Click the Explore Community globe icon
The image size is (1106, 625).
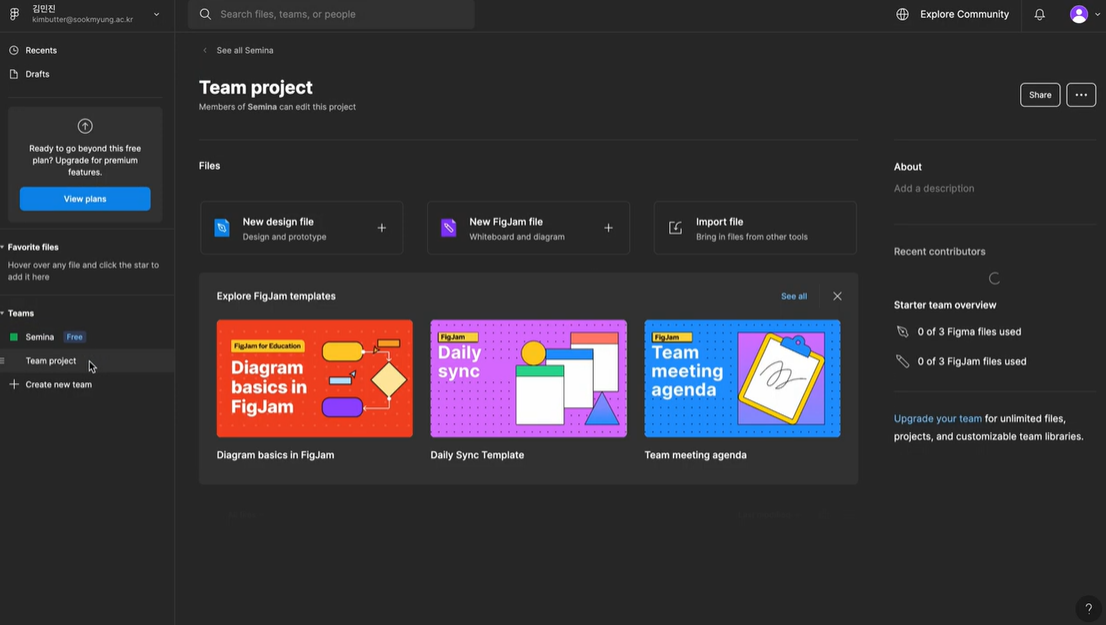[902, 14]
